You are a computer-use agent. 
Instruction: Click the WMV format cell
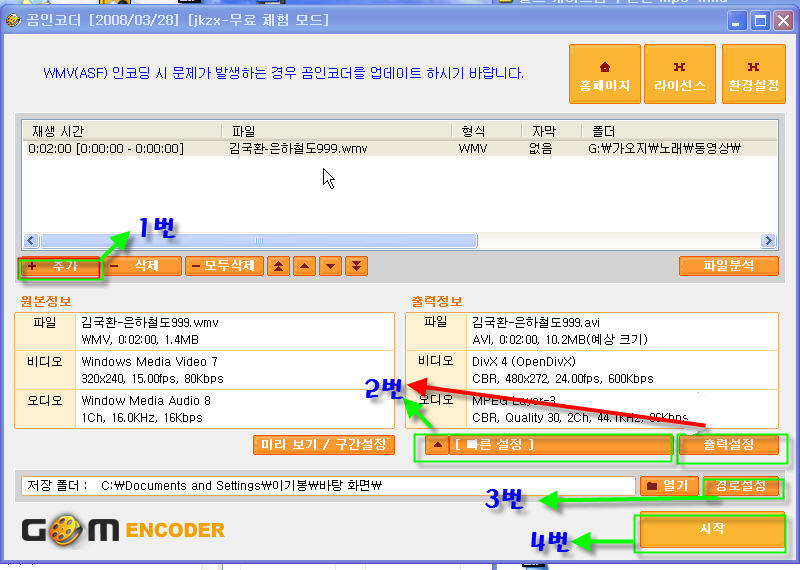tap(473, 149)
